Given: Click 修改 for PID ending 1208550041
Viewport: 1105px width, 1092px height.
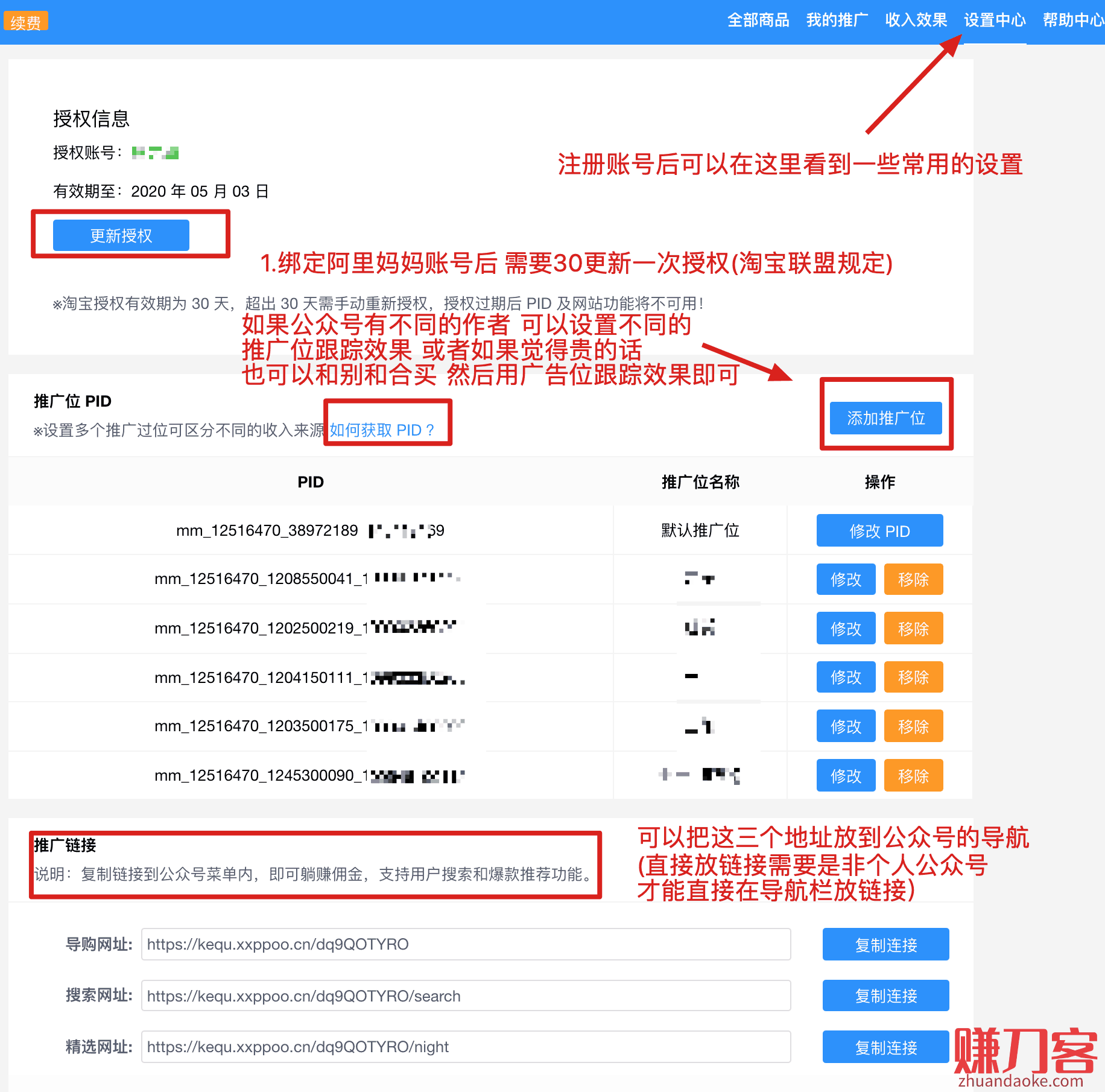Looking at the screenshot, I should tap(846, 580).
